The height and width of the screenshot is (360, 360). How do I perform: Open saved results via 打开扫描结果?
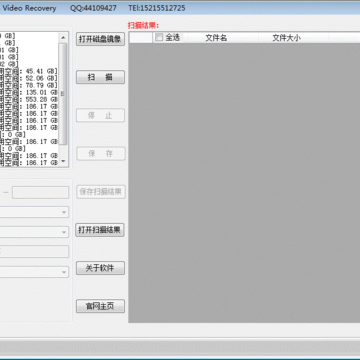[x=100, y=230]
